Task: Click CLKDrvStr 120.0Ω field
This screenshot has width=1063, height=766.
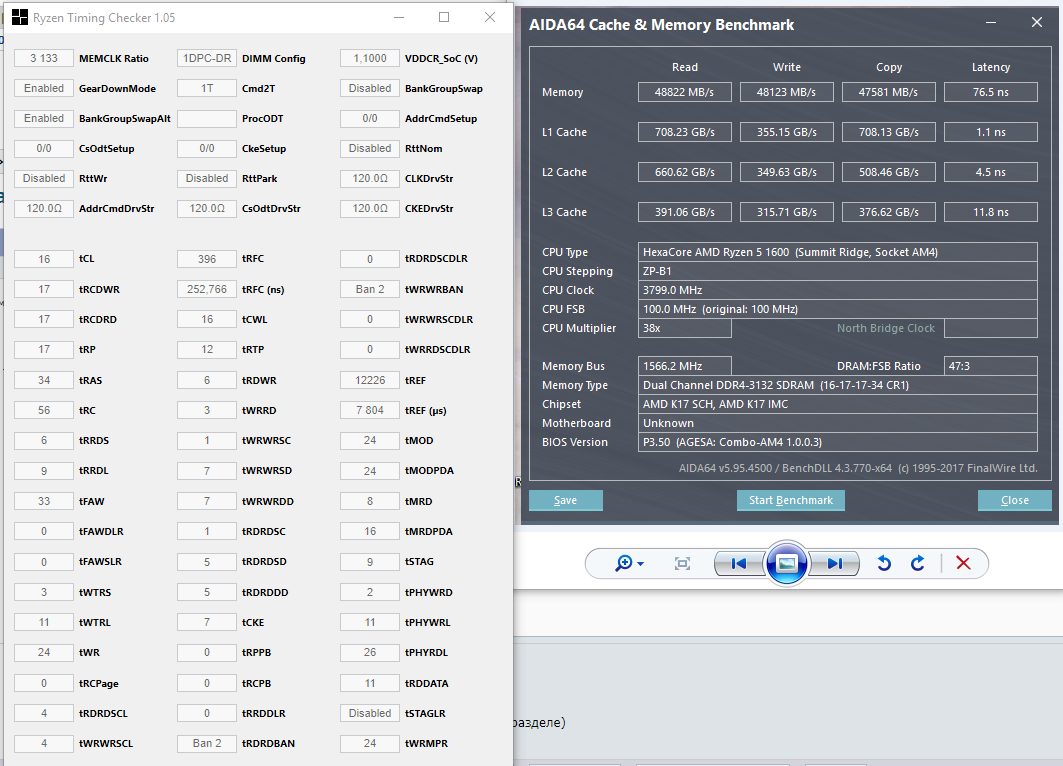Action: pyautogui.click(x=370, y=178)
